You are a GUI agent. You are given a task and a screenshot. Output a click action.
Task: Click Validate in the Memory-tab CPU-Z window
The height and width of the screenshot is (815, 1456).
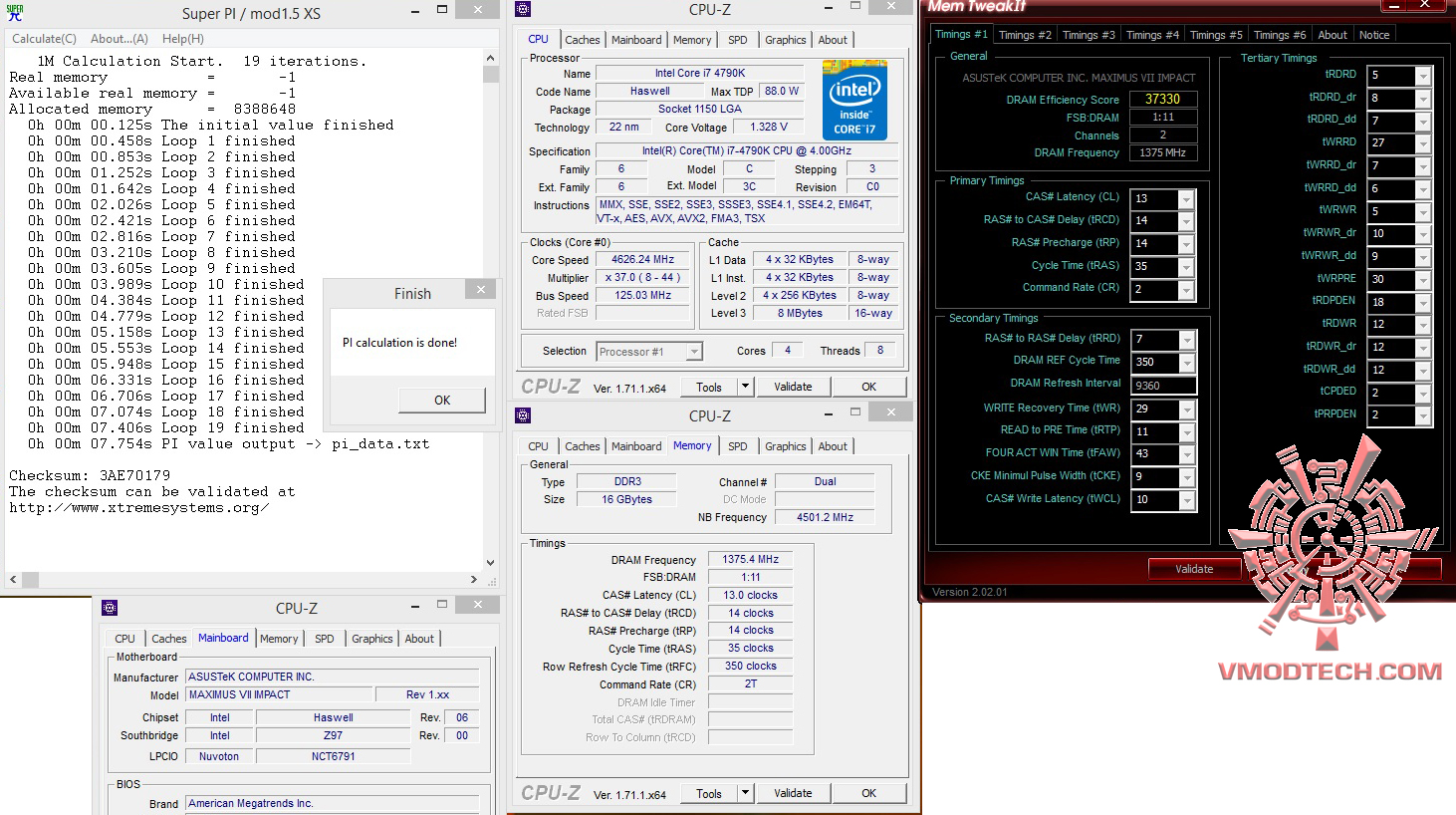(x=793, y=793)
